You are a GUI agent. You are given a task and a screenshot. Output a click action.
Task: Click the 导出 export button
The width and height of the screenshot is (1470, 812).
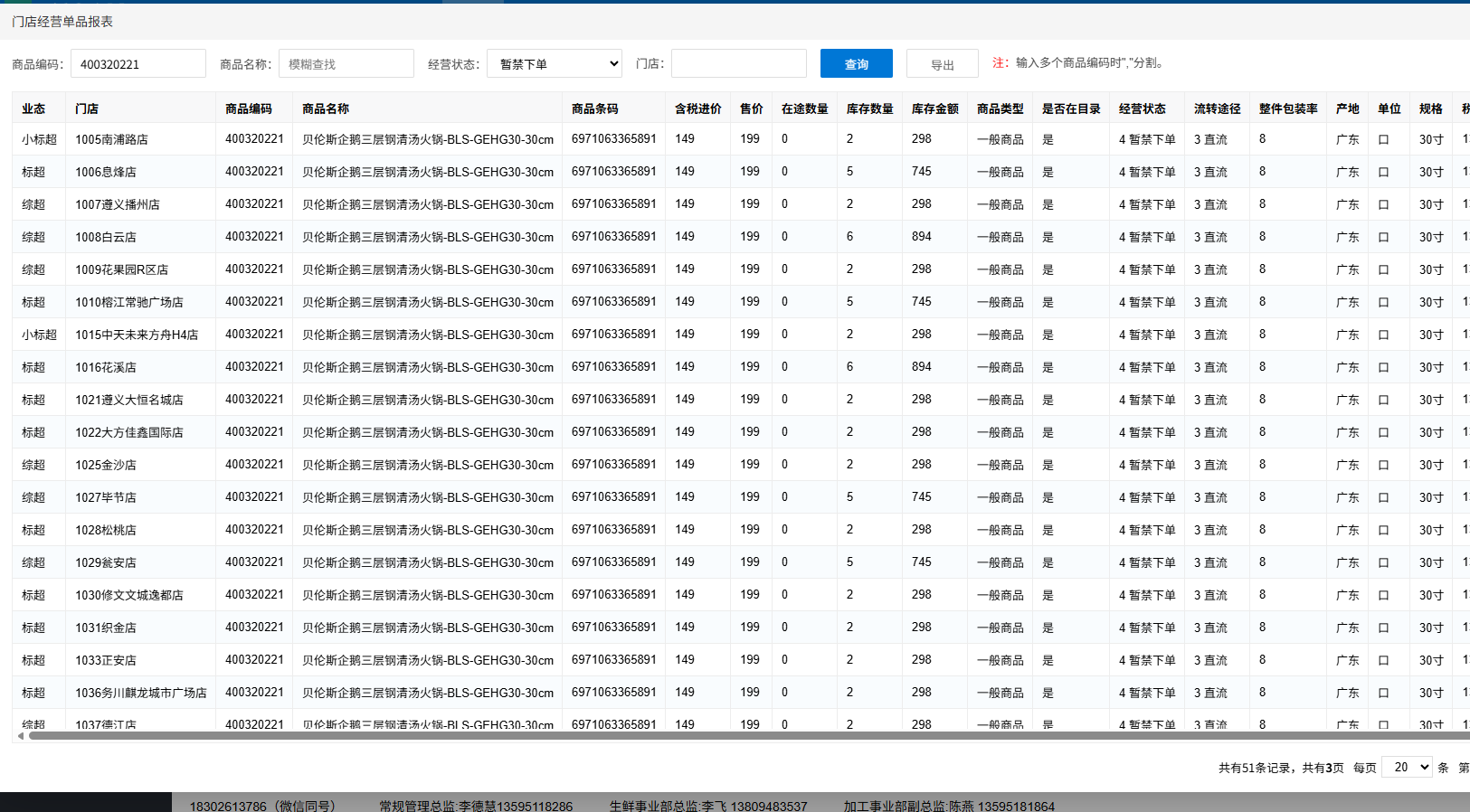(942, 64)
